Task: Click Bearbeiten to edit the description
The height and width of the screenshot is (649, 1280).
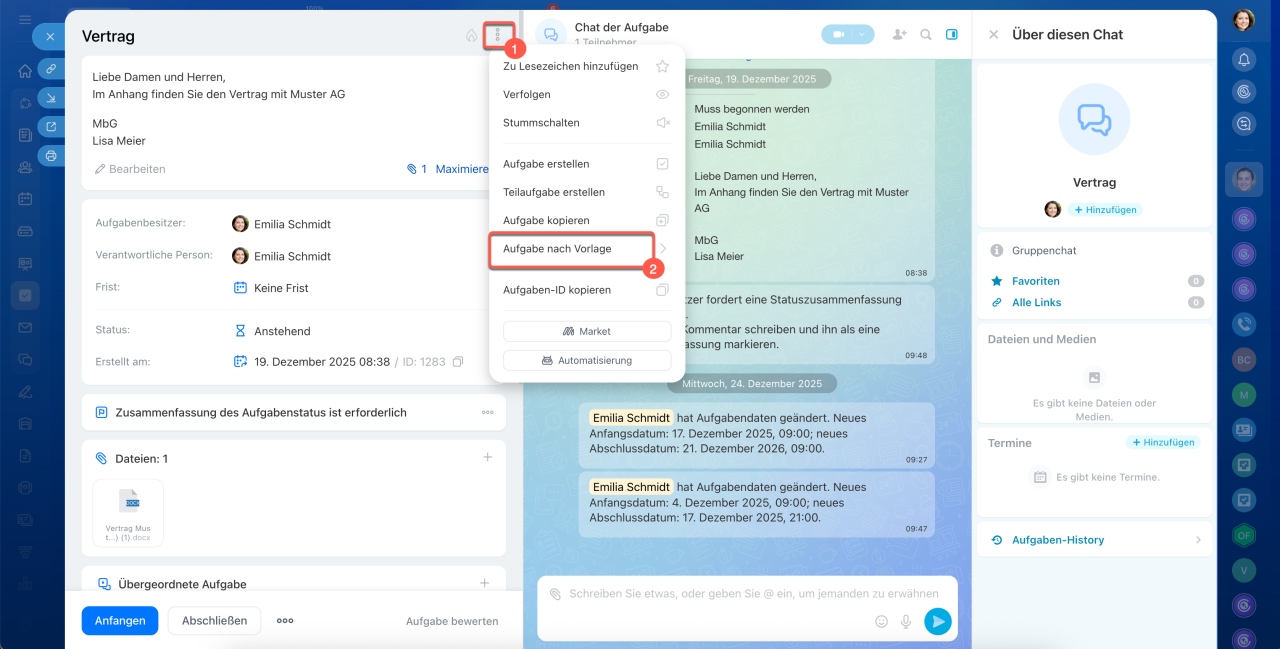Action: pos(130,169)
